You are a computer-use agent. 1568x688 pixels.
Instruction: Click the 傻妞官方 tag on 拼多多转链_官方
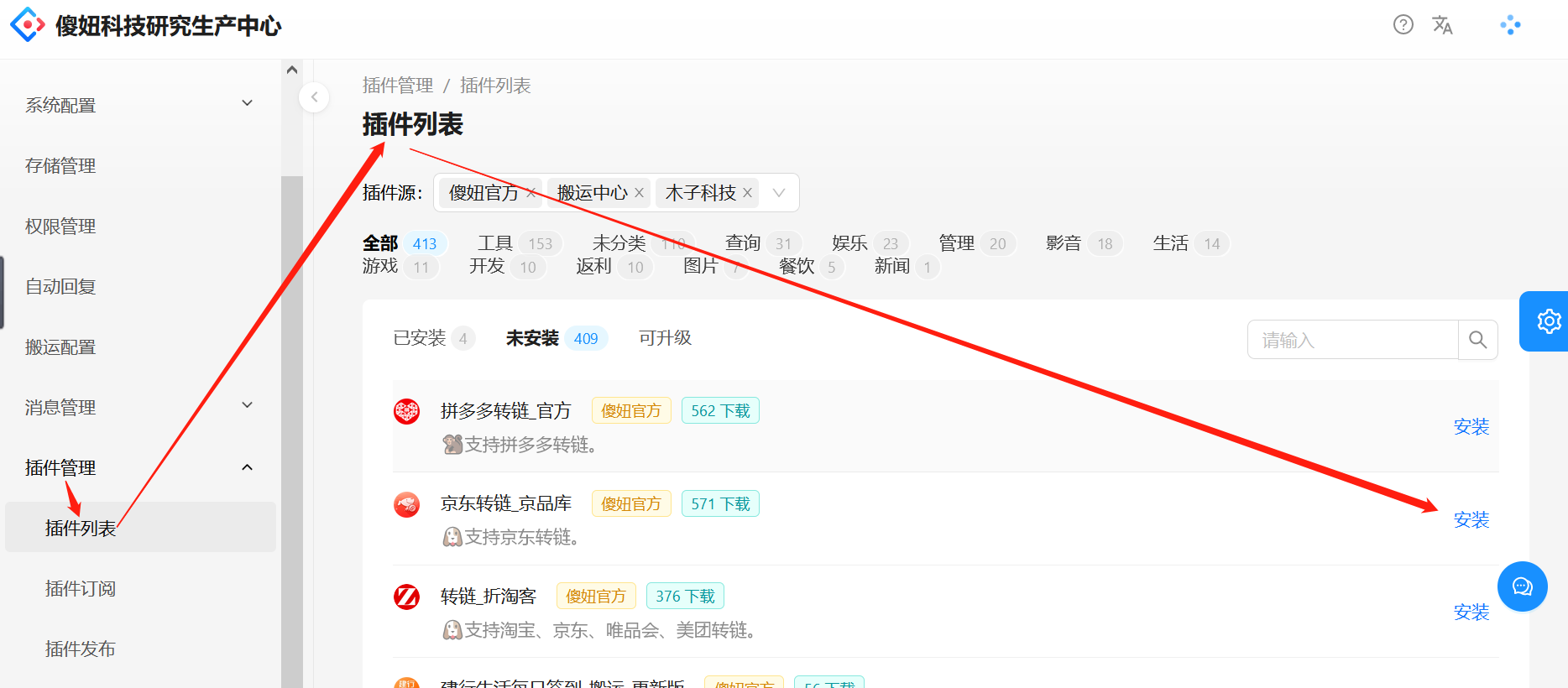(x=631, y=411)
